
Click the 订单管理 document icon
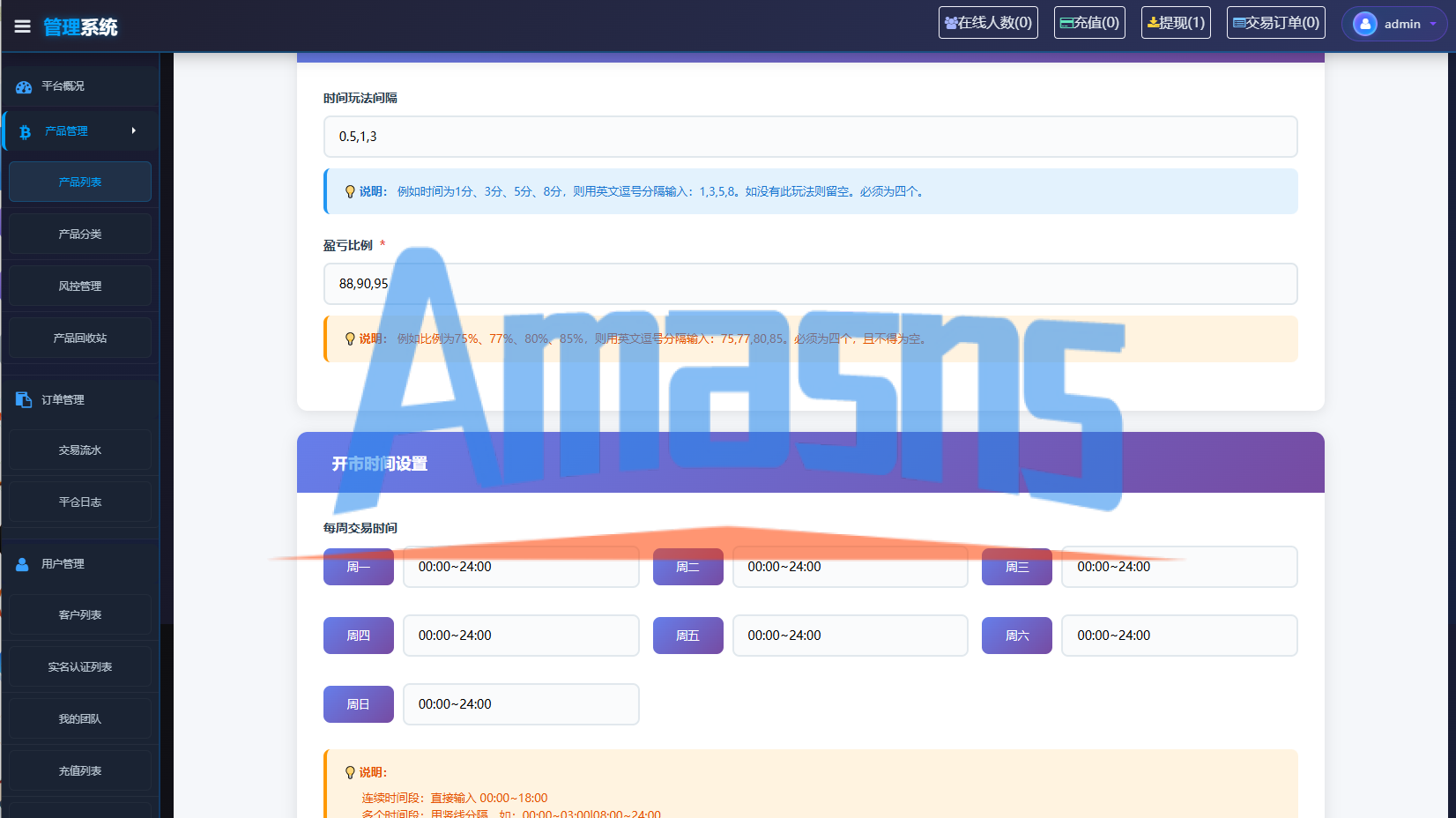[x=24, y=399]
